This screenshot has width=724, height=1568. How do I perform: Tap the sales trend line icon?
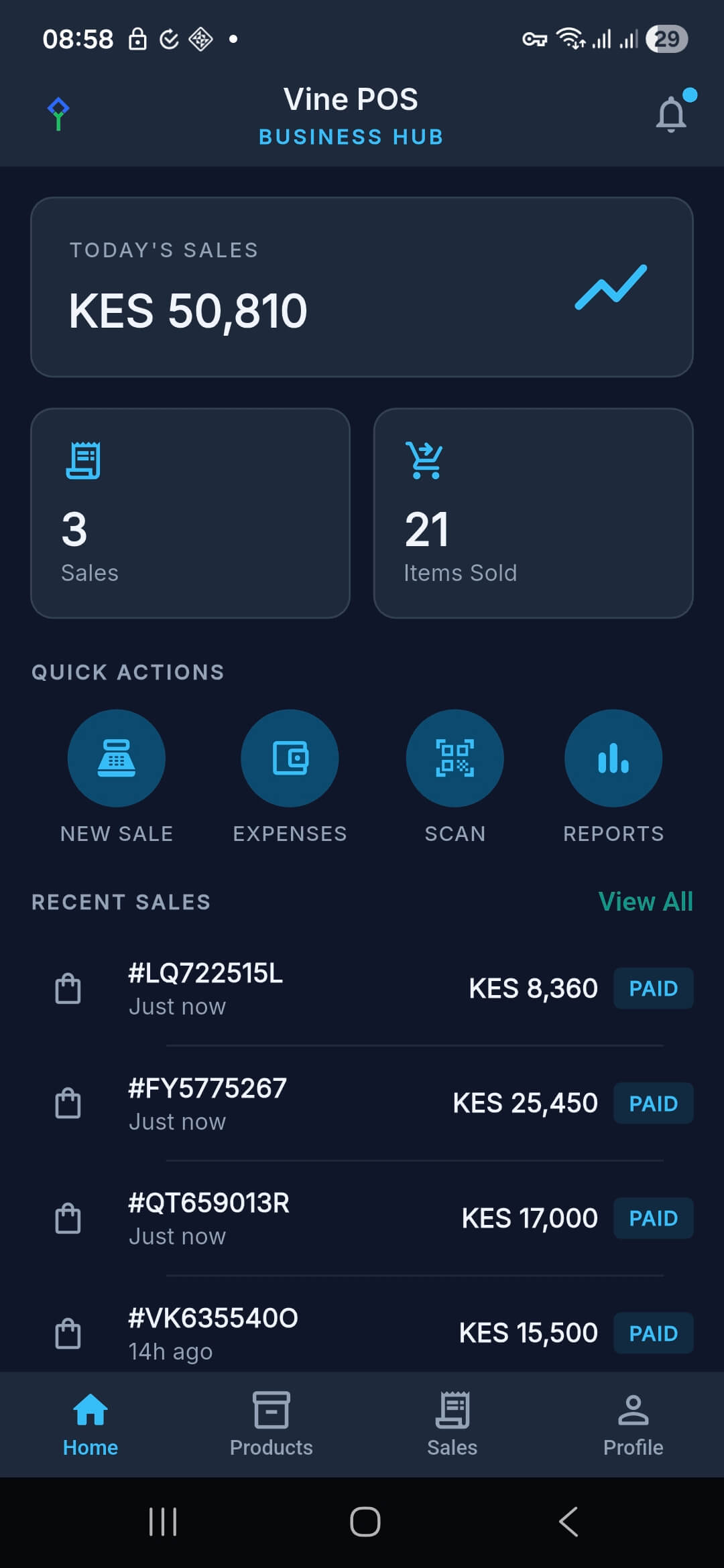[611, 287]
